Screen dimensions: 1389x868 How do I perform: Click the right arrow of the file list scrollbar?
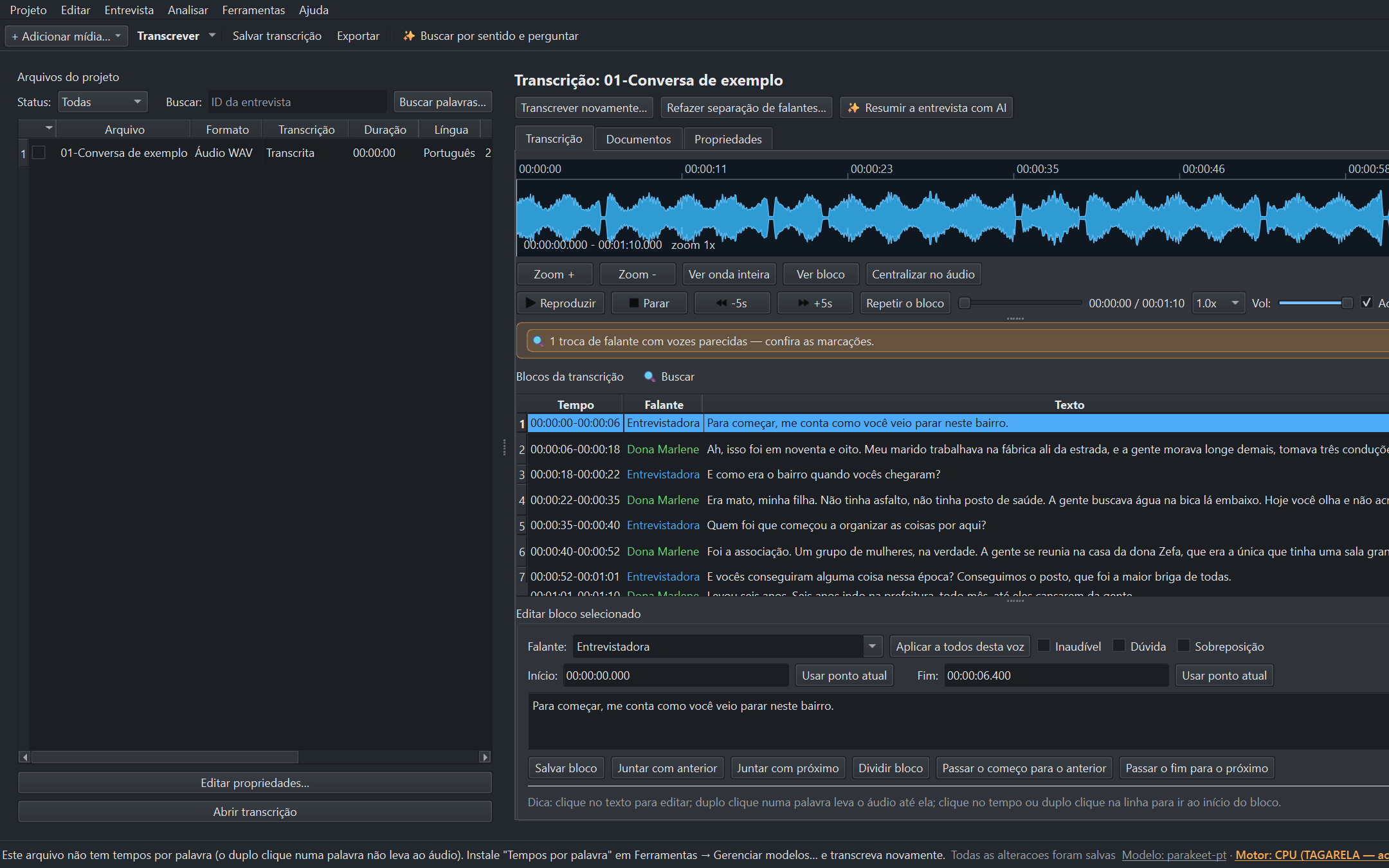(486, 757)
